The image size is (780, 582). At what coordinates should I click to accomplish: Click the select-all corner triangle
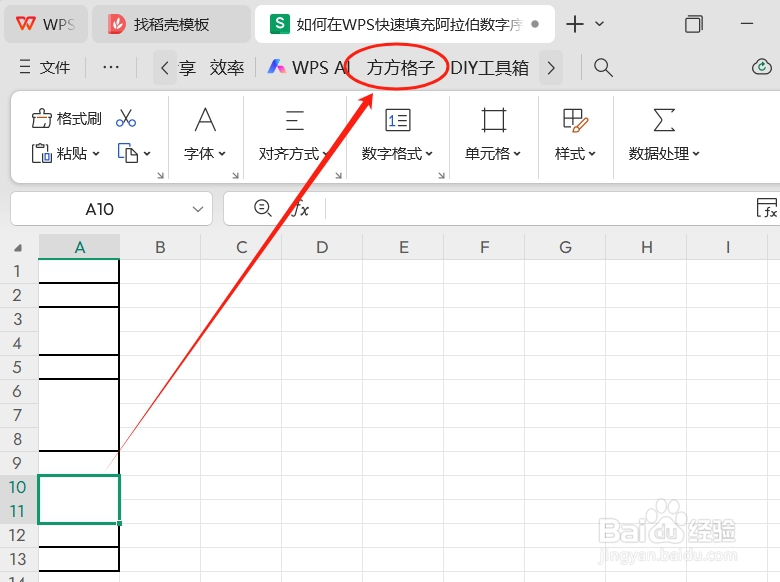[18, 247]
